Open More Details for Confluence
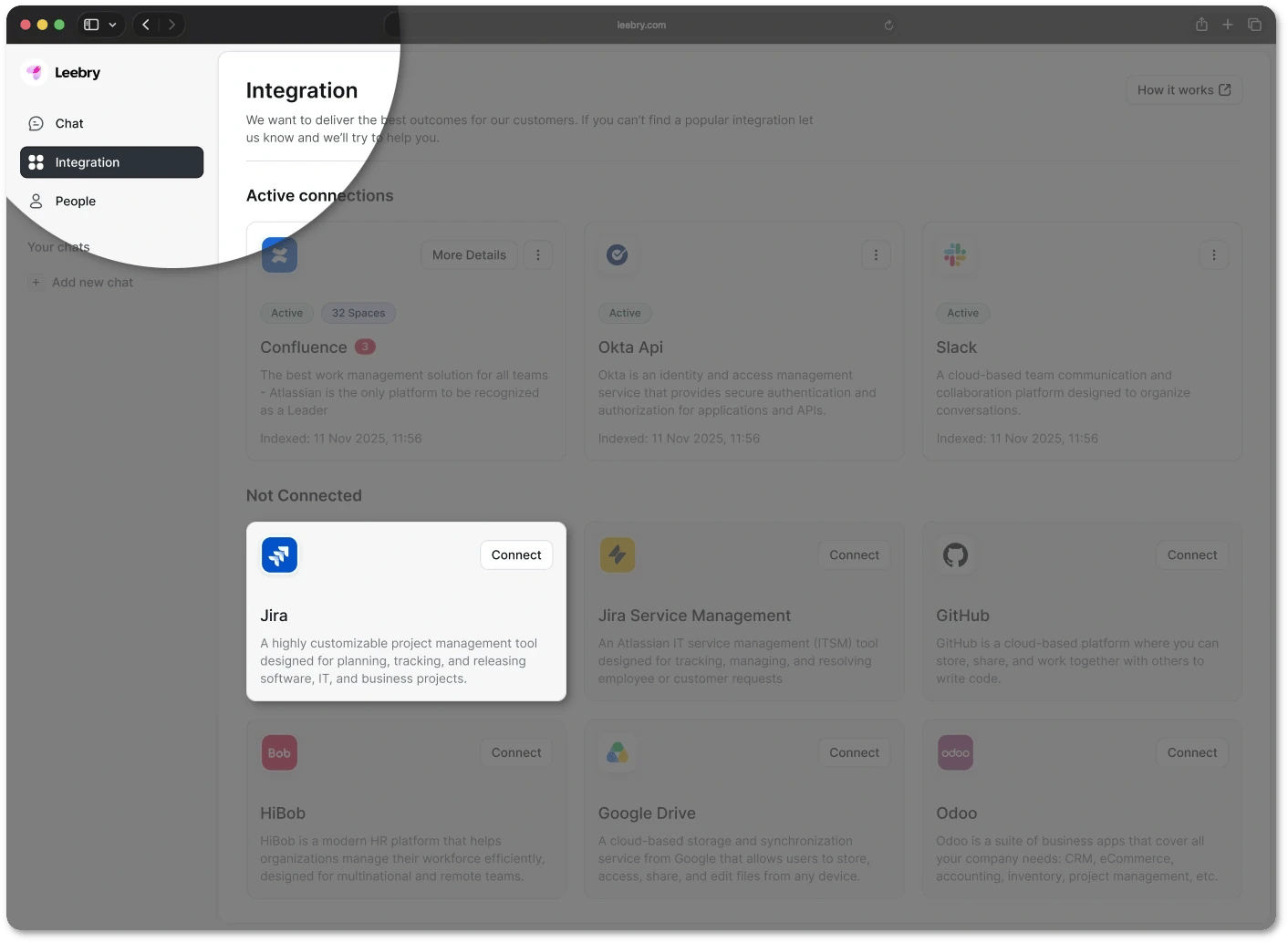This screenshot has width=1288, height=943. coord(469,255)
